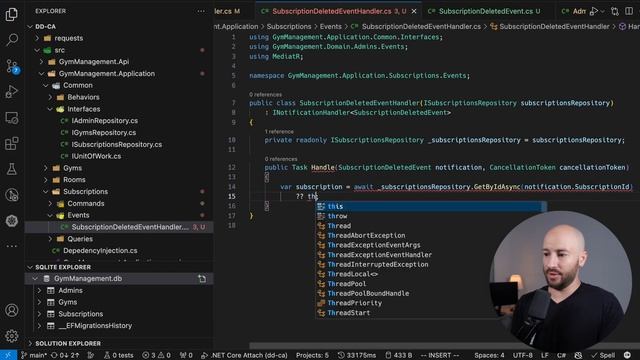Open IGymsRepository.cs file
This screenshot has width=640, height=360.
[104, 133]
